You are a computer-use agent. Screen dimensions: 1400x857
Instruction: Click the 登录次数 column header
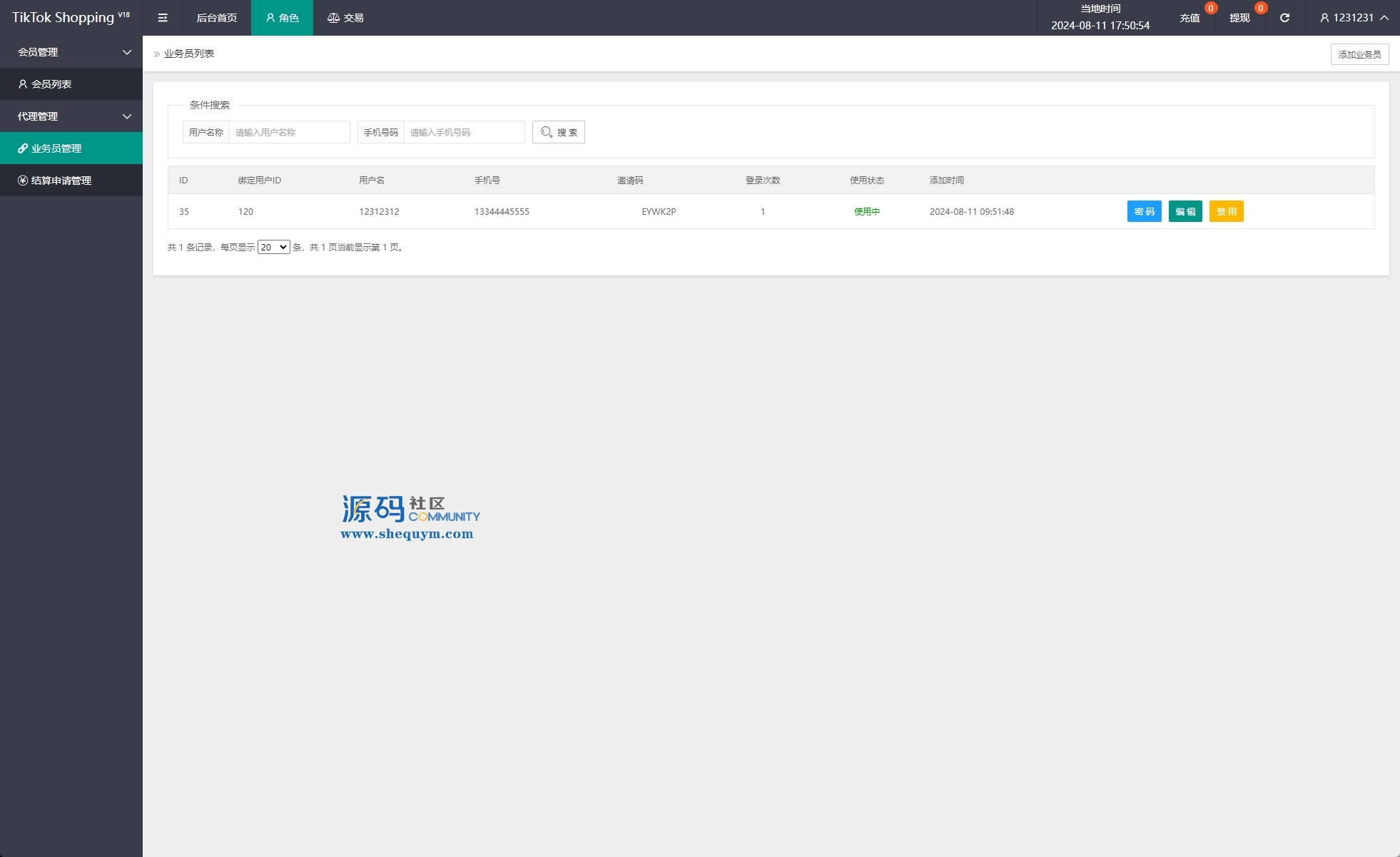click(x=763, y=181)
